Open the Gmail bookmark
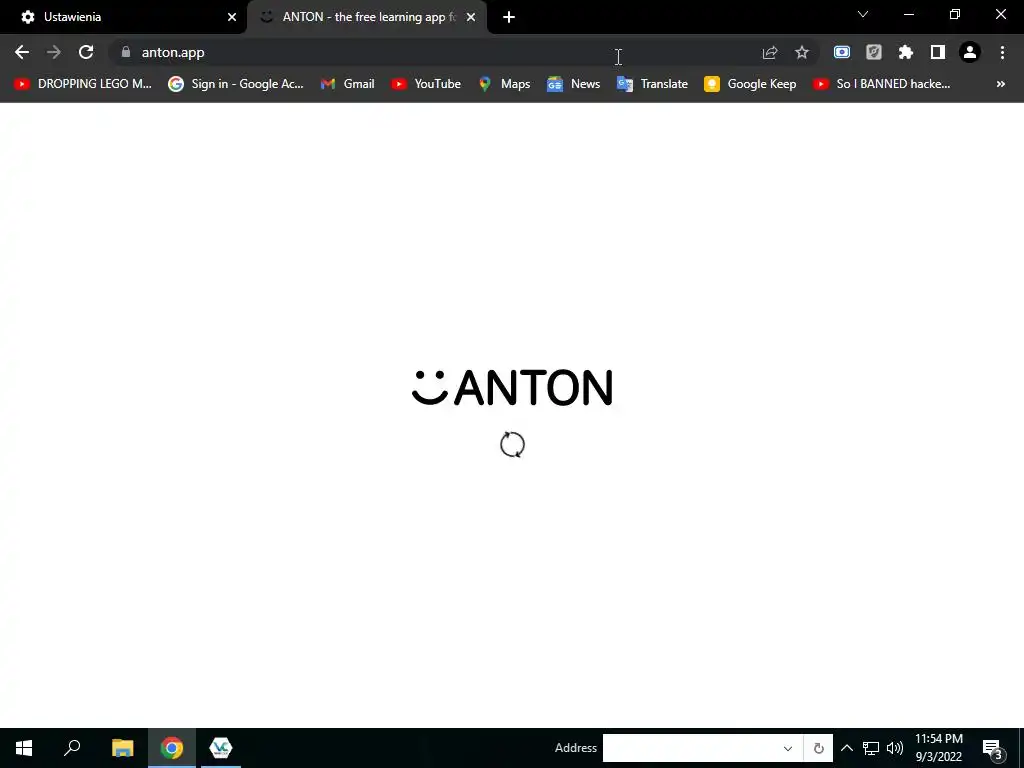Screen dimensions: 1024x768 [347, 84]
